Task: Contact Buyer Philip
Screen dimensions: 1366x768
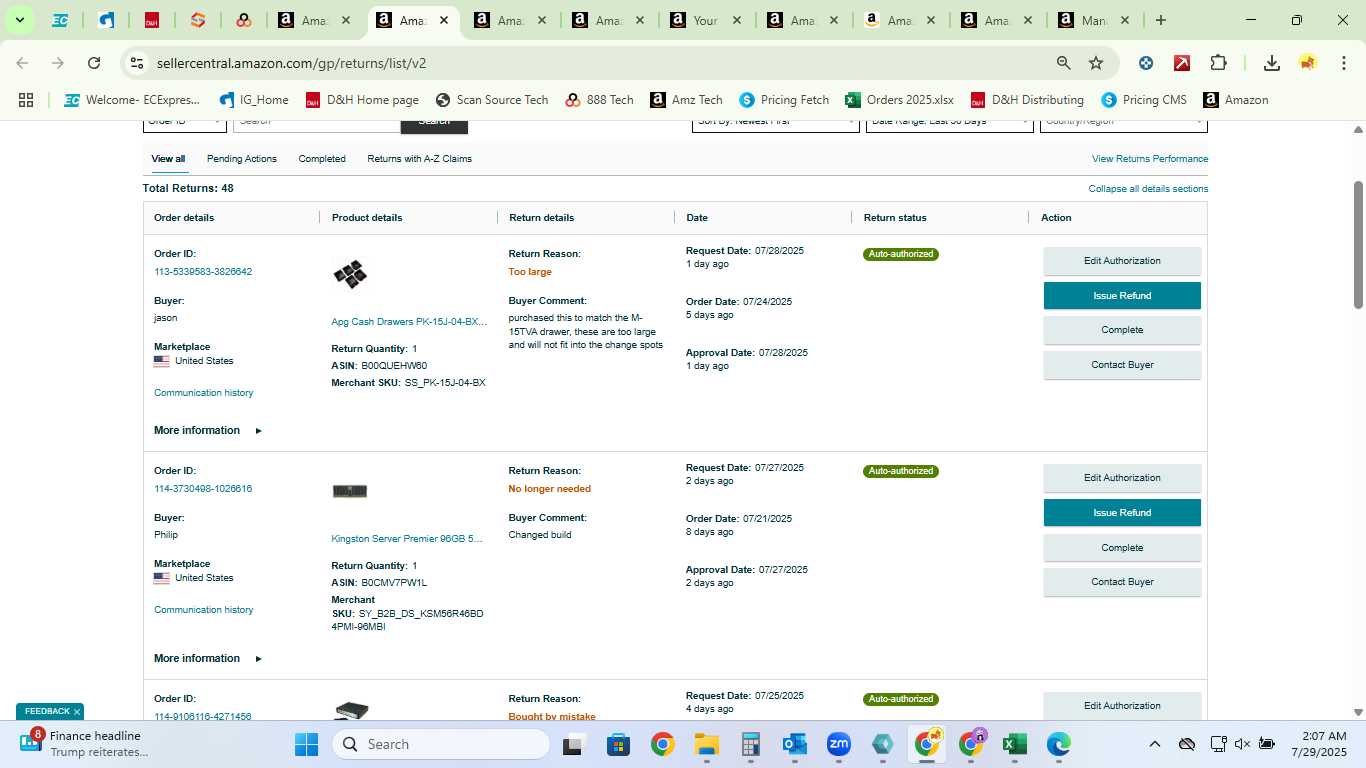Action: click(1122, 582)
